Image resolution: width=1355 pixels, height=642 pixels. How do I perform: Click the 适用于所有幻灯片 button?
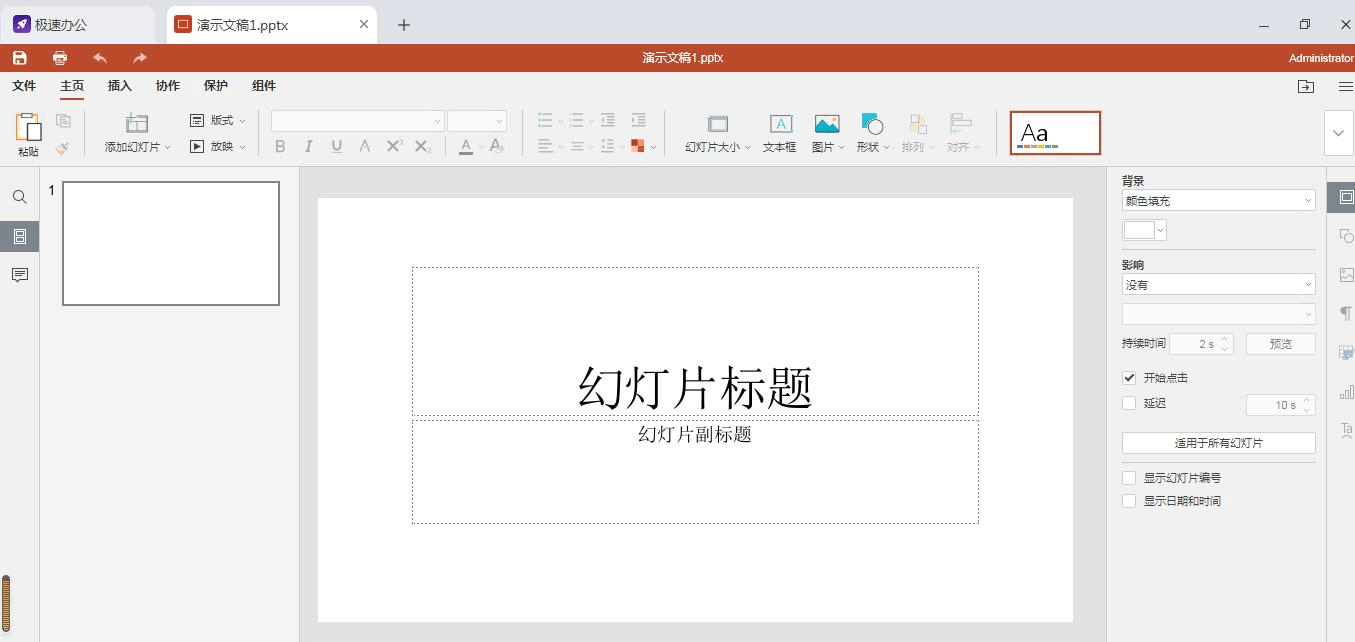click(x=1218, y=442)
